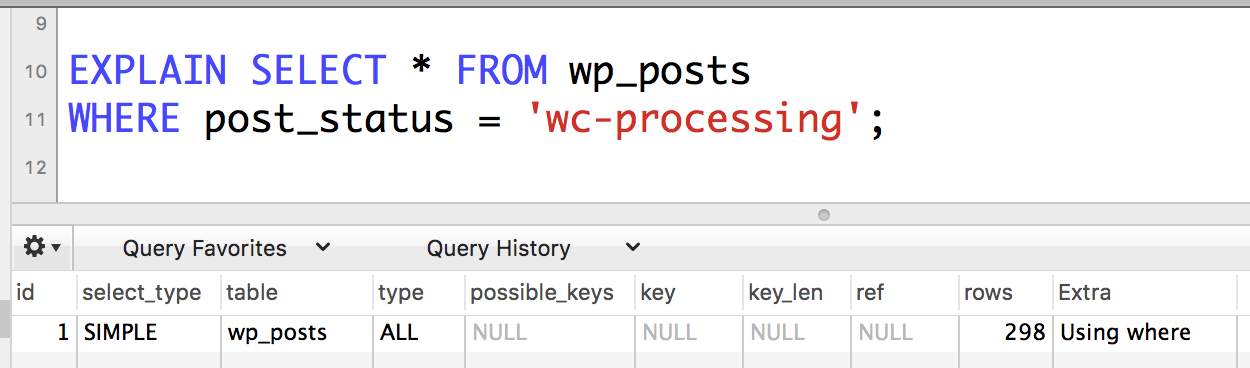
Task: Open the gear actions menu
Action: click(x=42, y=246)
